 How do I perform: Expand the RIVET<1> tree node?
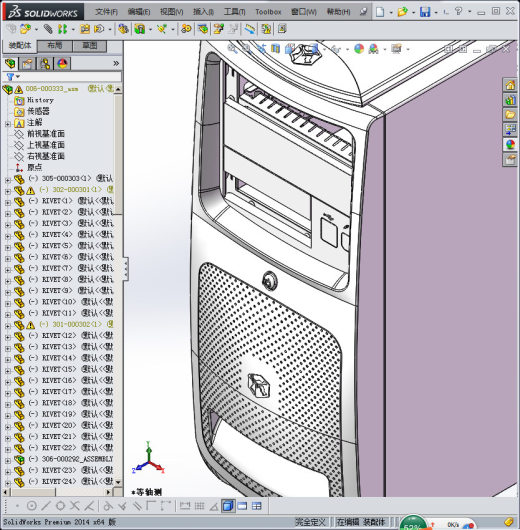(x=8, y=203)
